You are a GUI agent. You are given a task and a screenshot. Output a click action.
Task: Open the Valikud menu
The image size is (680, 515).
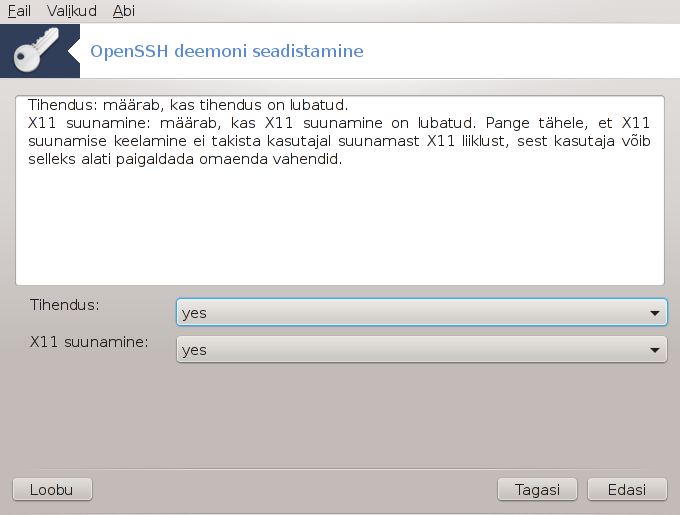point(72,10)
